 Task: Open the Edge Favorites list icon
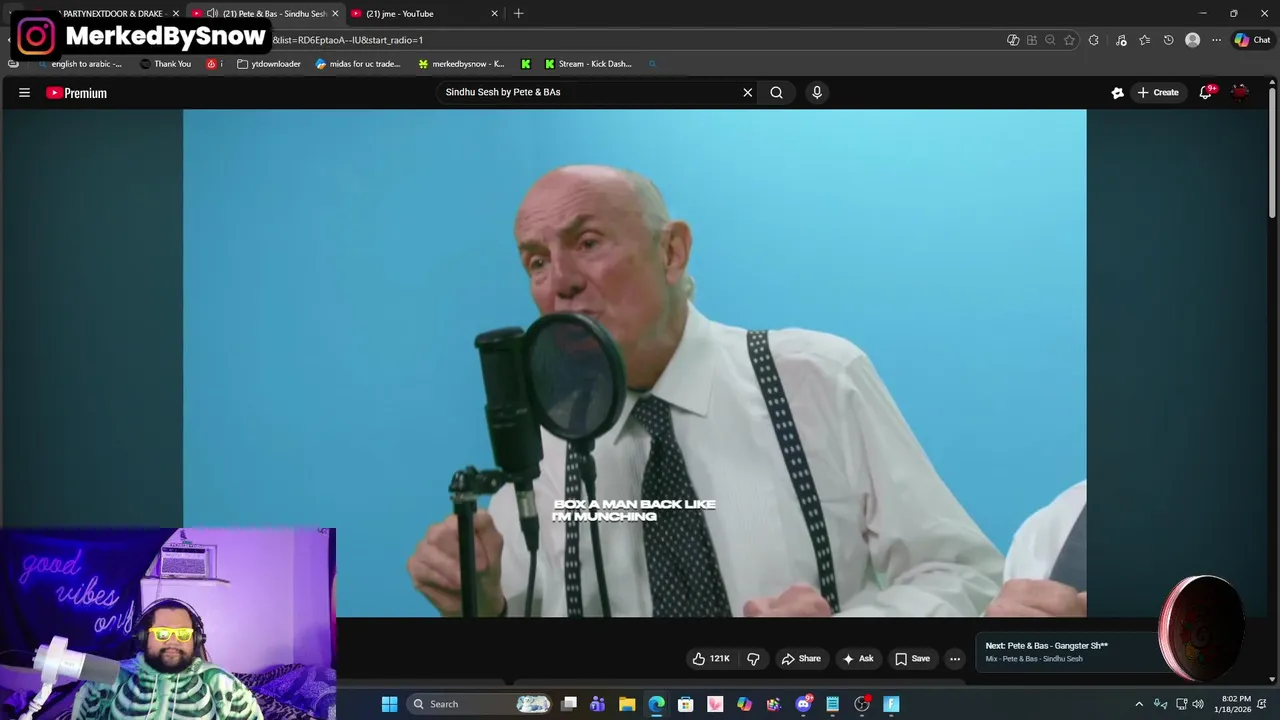pyautogui.click(x=1145, y=40)
